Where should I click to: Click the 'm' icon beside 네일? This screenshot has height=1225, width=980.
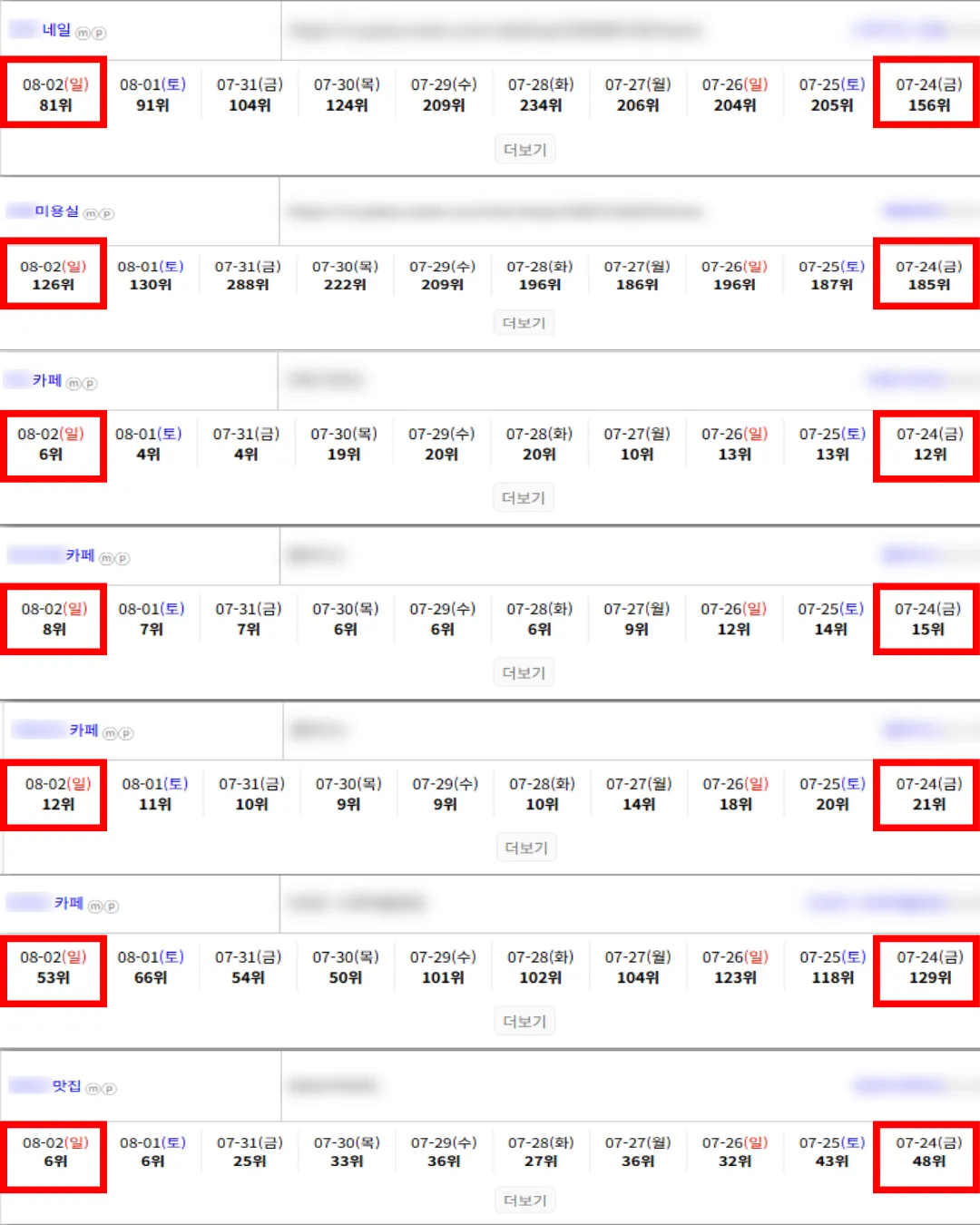(x=83, y=34)
